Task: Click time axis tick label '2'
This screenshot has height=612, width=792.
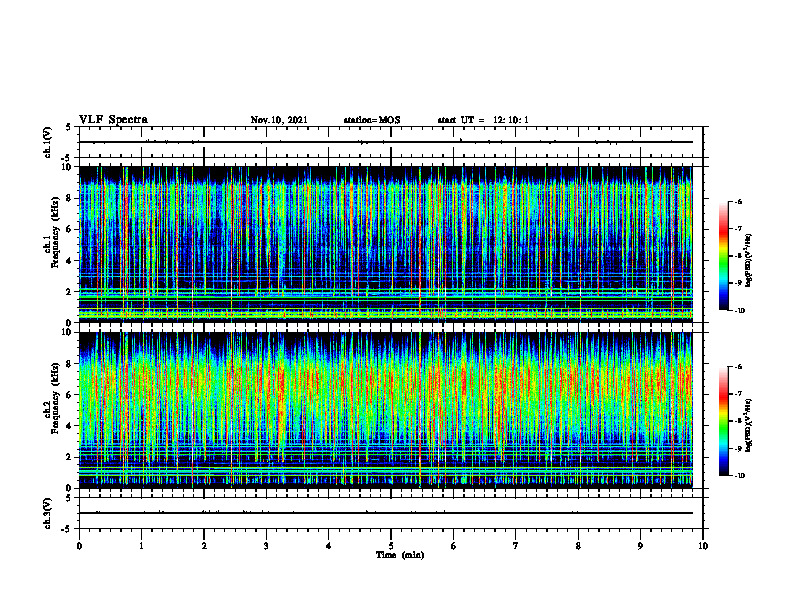Action: click(x=204, y=546)
